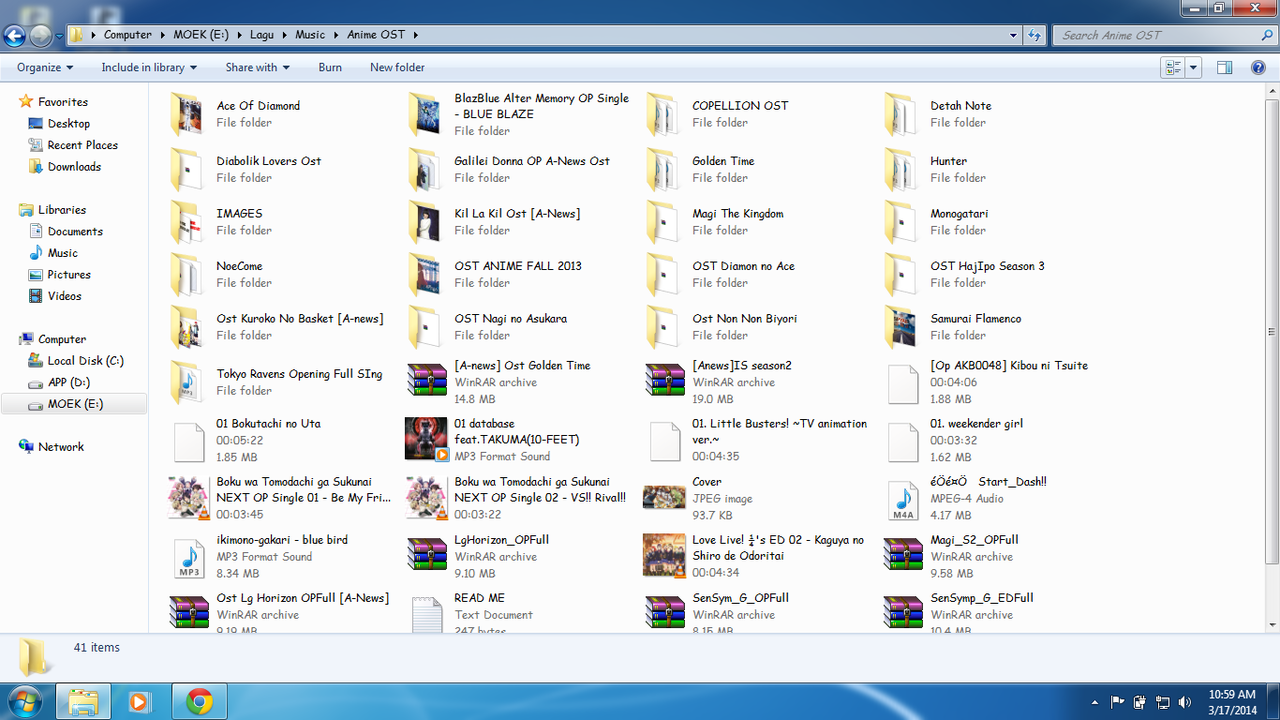
Task: Click Lagu in the address breadcrumb
Action: tap(262, 35)
